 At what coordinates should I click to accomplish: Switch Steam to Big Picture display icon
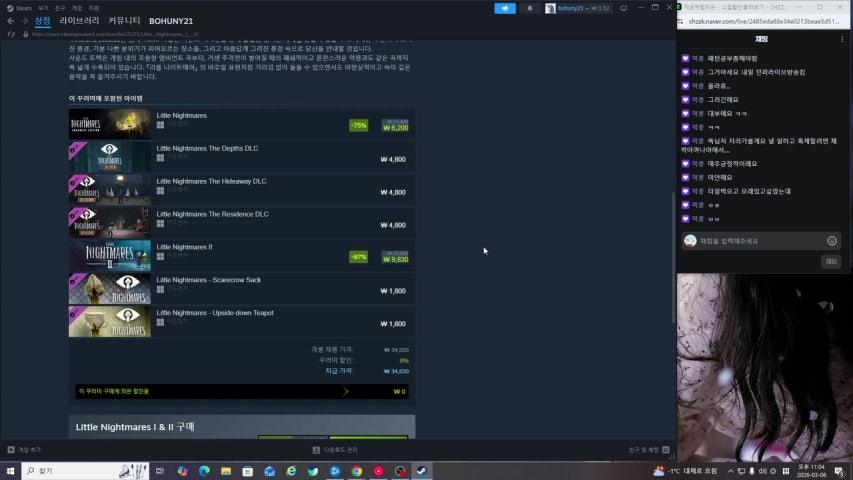pyautogui.click(x=623, y=8)
